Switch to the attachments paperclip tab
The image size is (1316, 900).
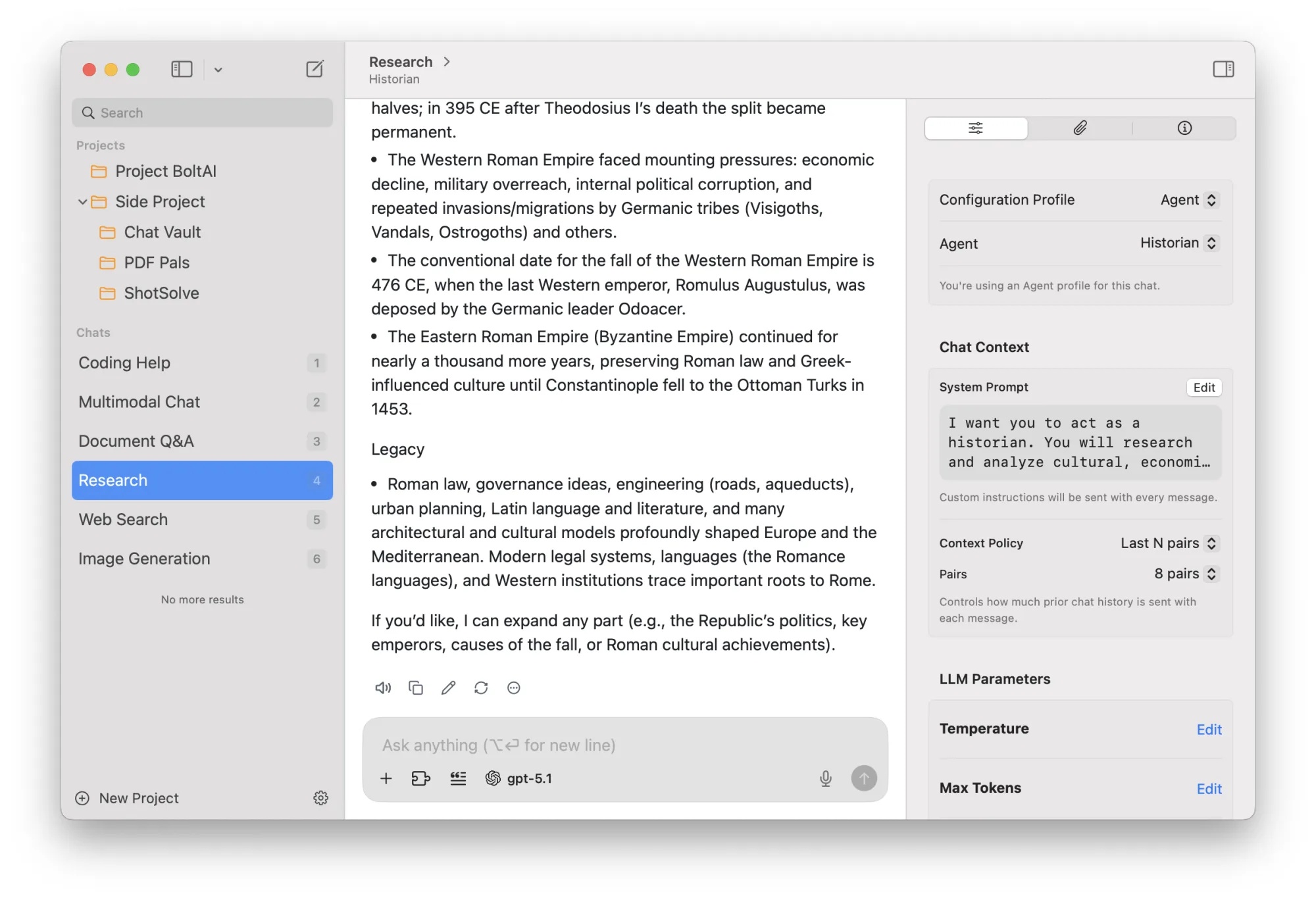click(x=1080, y=128)
